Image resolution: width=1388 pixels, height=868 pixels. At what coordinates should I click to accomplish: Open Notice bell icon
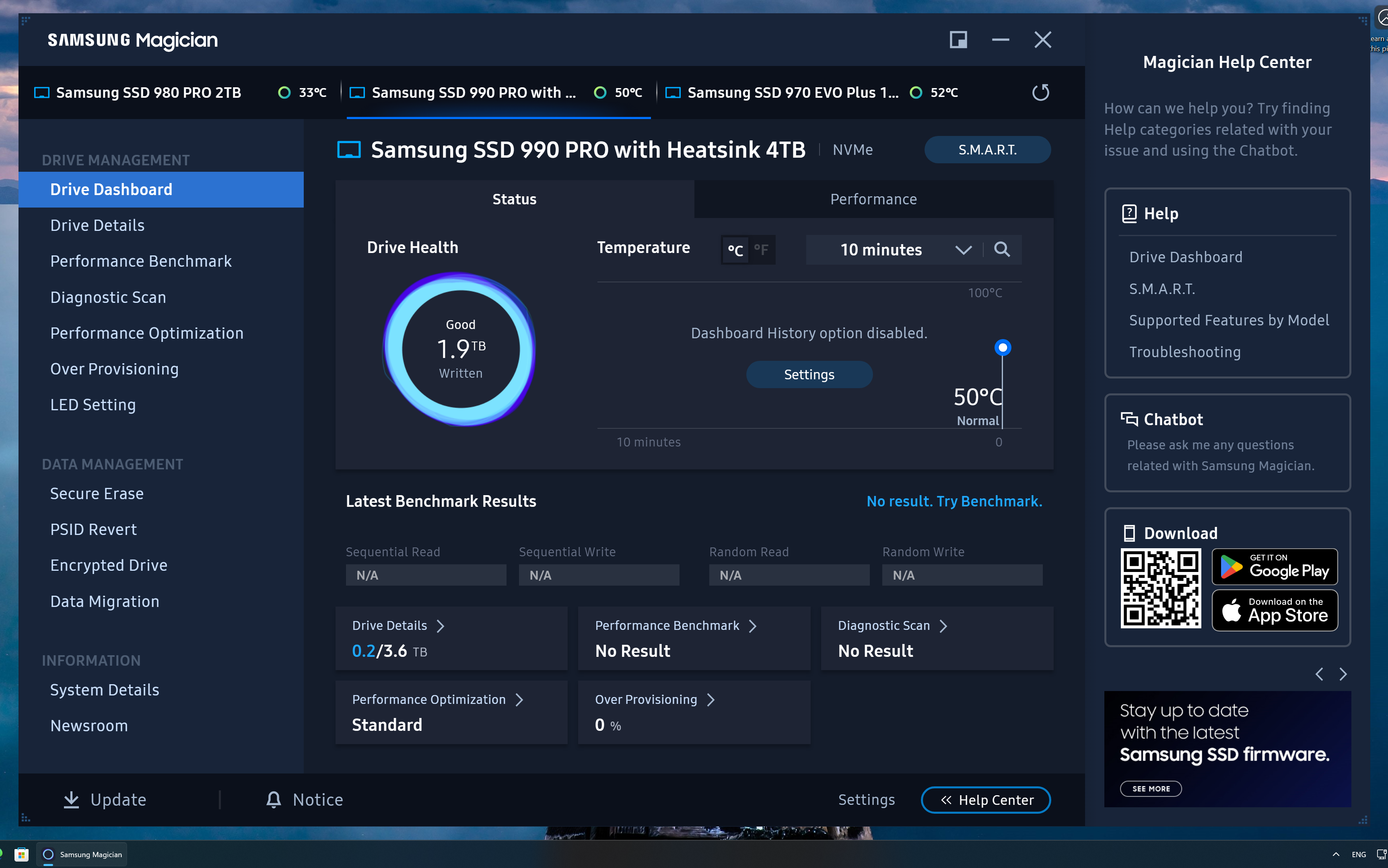click(x=274, y=799)
